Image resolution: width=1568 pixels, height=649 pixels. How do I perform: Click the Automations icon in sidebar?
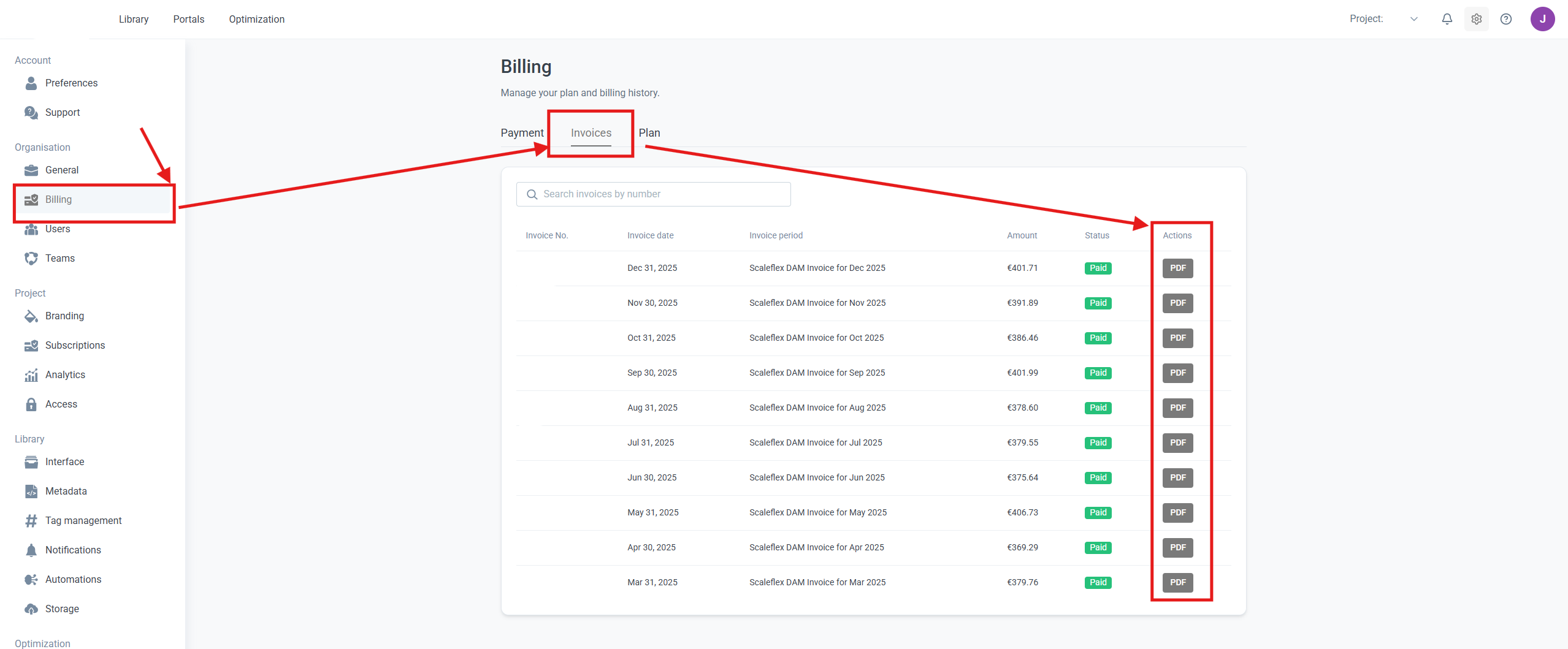click(31, 580)
